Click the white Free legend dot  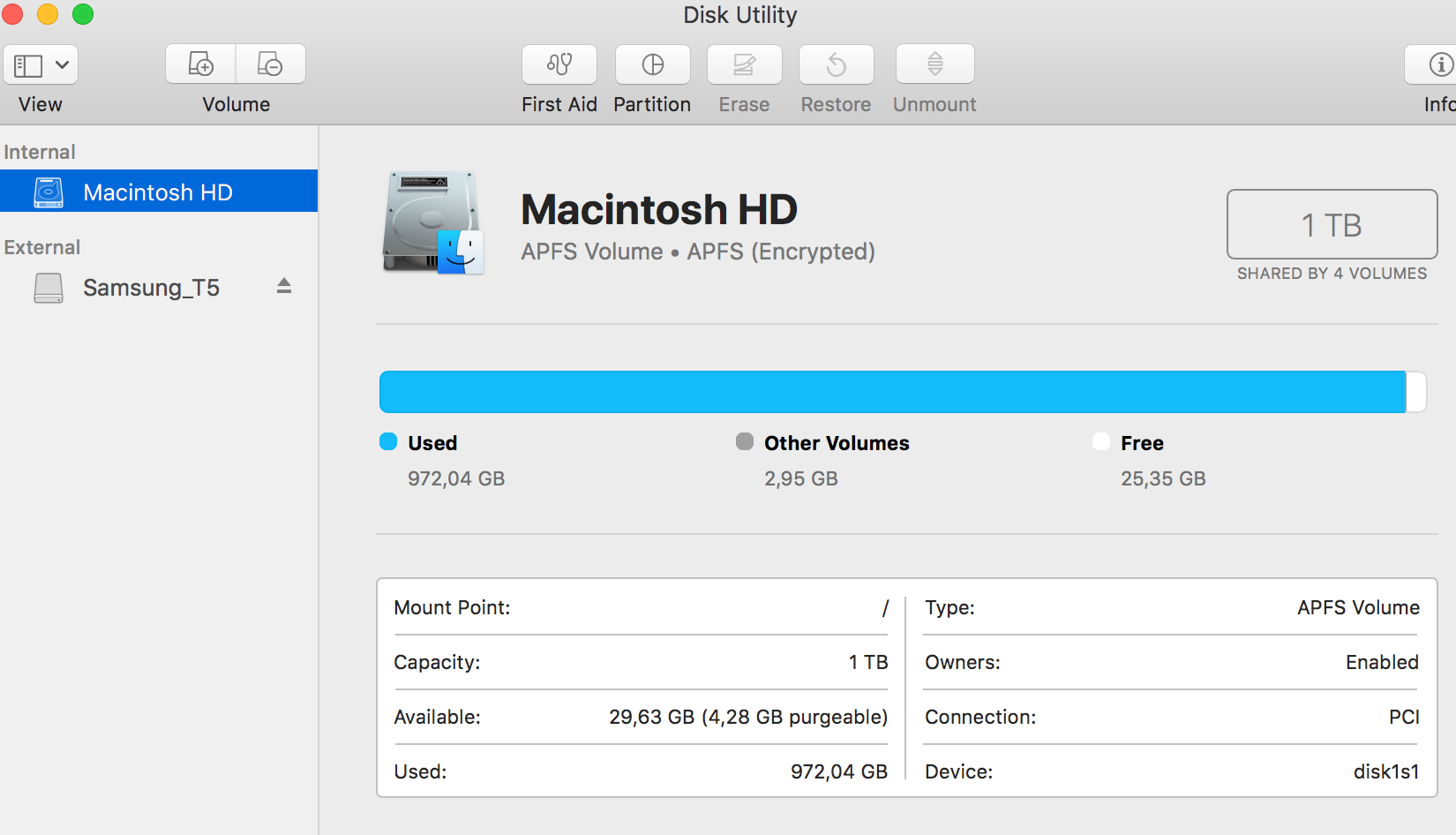[1101, 441]
